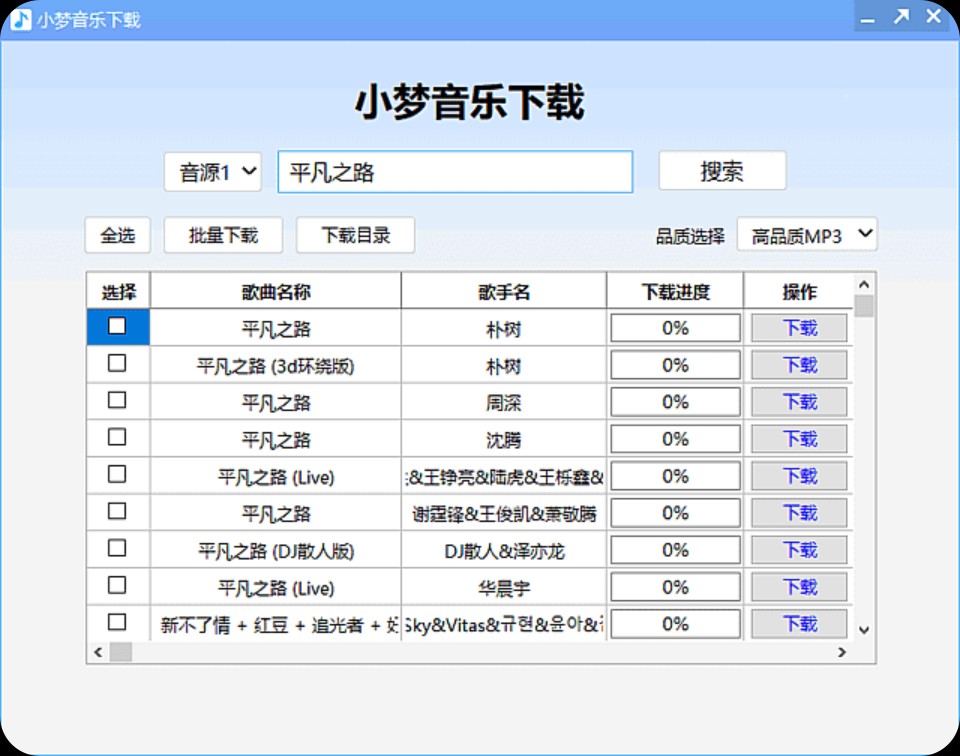Click the vertical scrollbar thumb

864,305
